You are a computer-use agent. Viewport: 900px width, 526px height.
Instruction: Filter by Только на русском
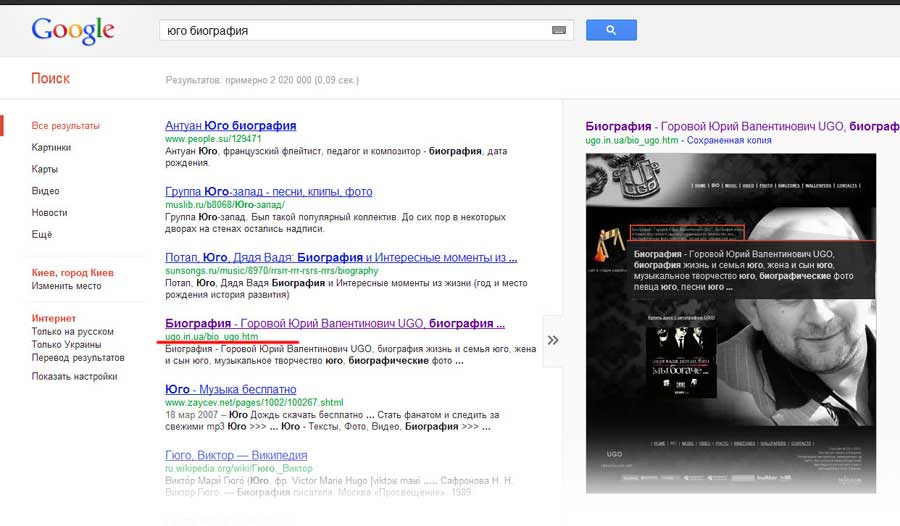point(72,331)
